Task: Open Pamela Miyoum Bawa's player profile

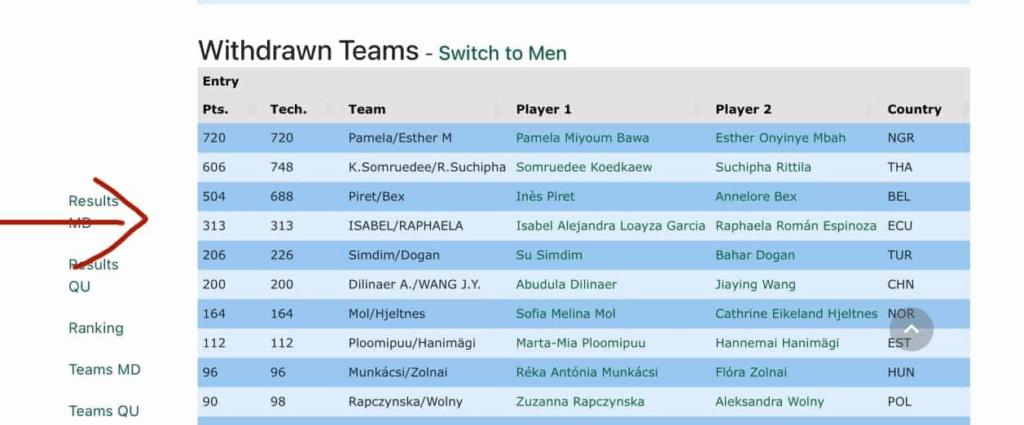Action: click(582, 138)
